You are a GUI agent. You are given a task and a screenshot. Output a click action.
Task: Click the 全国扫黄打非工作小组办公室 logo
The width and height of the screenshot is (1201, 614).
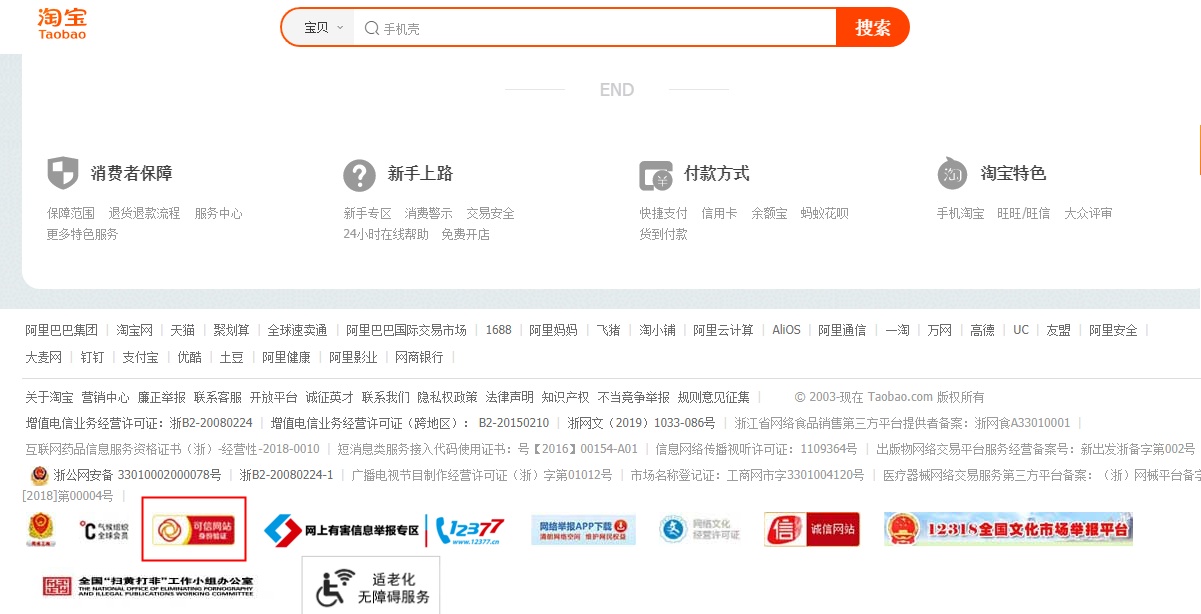coord(148,585)
